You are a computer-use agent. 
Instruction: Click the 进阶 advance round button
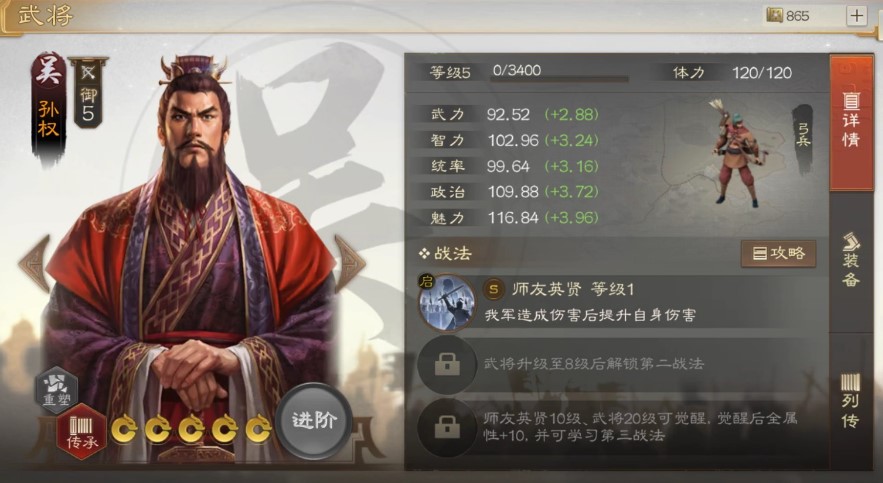[314, 421]
